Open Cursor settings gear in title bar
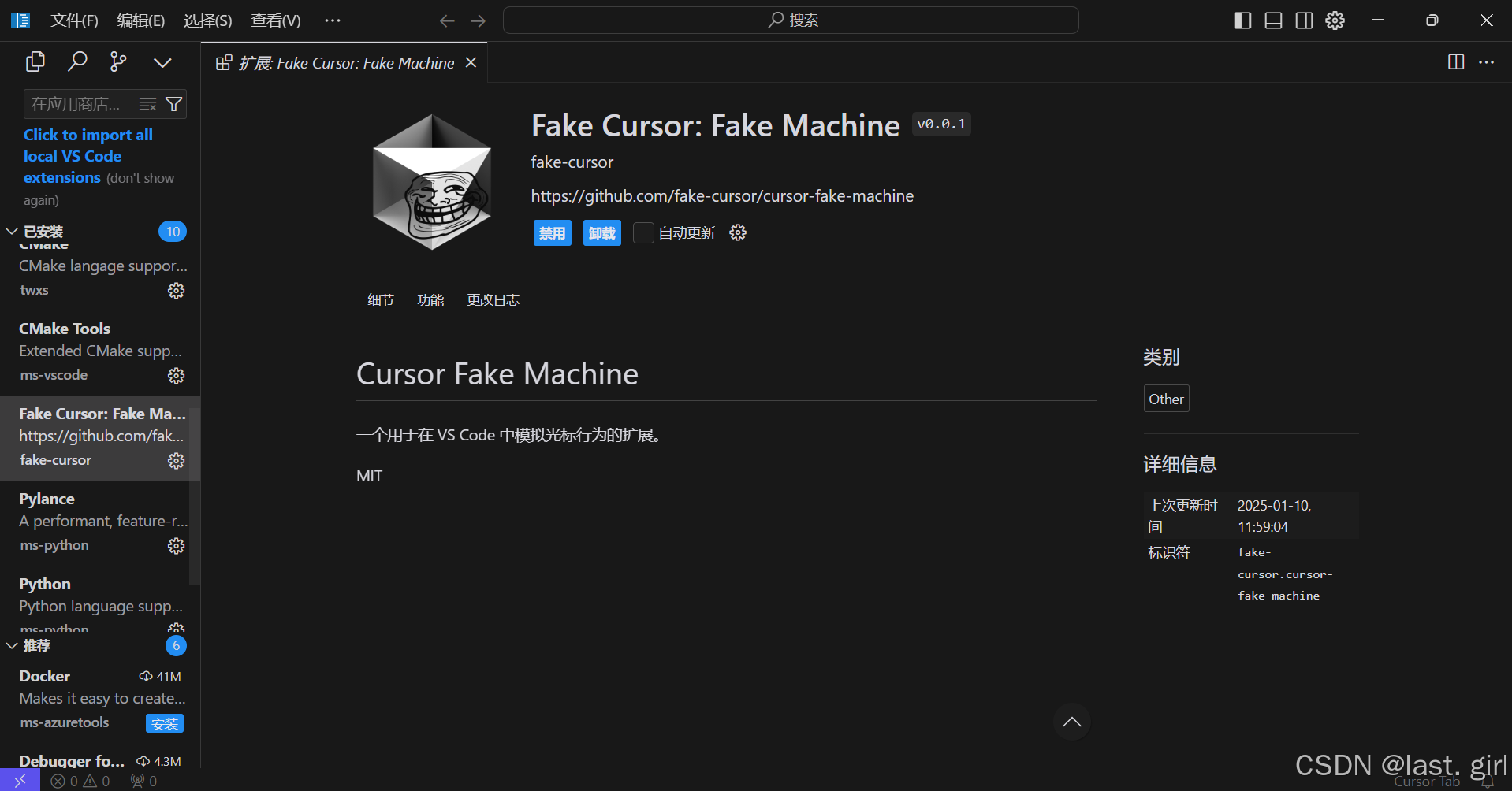This screenshot has height=791, width=1512. (1335, 20)
